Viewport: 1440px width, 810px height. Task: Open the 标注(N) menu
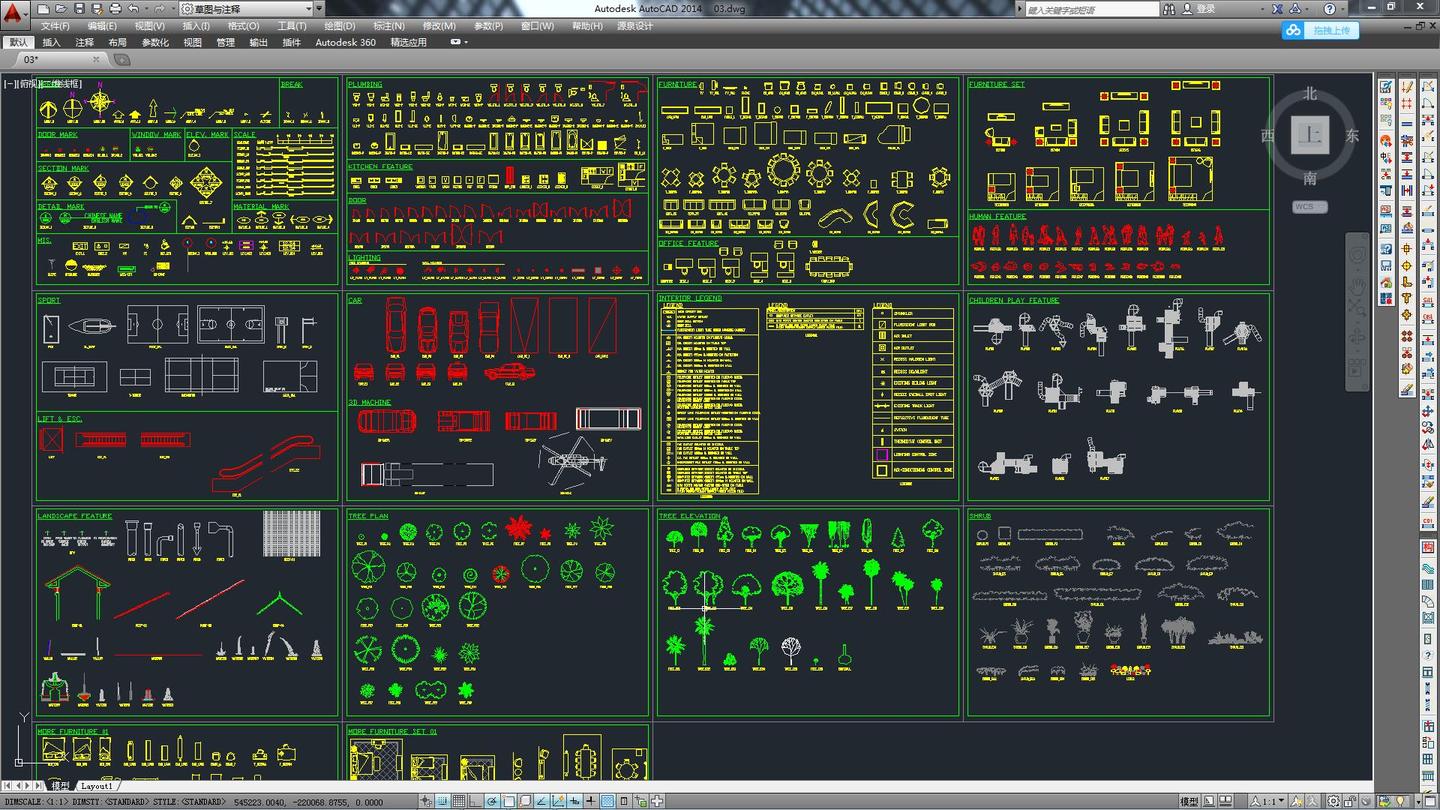(389, 26)
